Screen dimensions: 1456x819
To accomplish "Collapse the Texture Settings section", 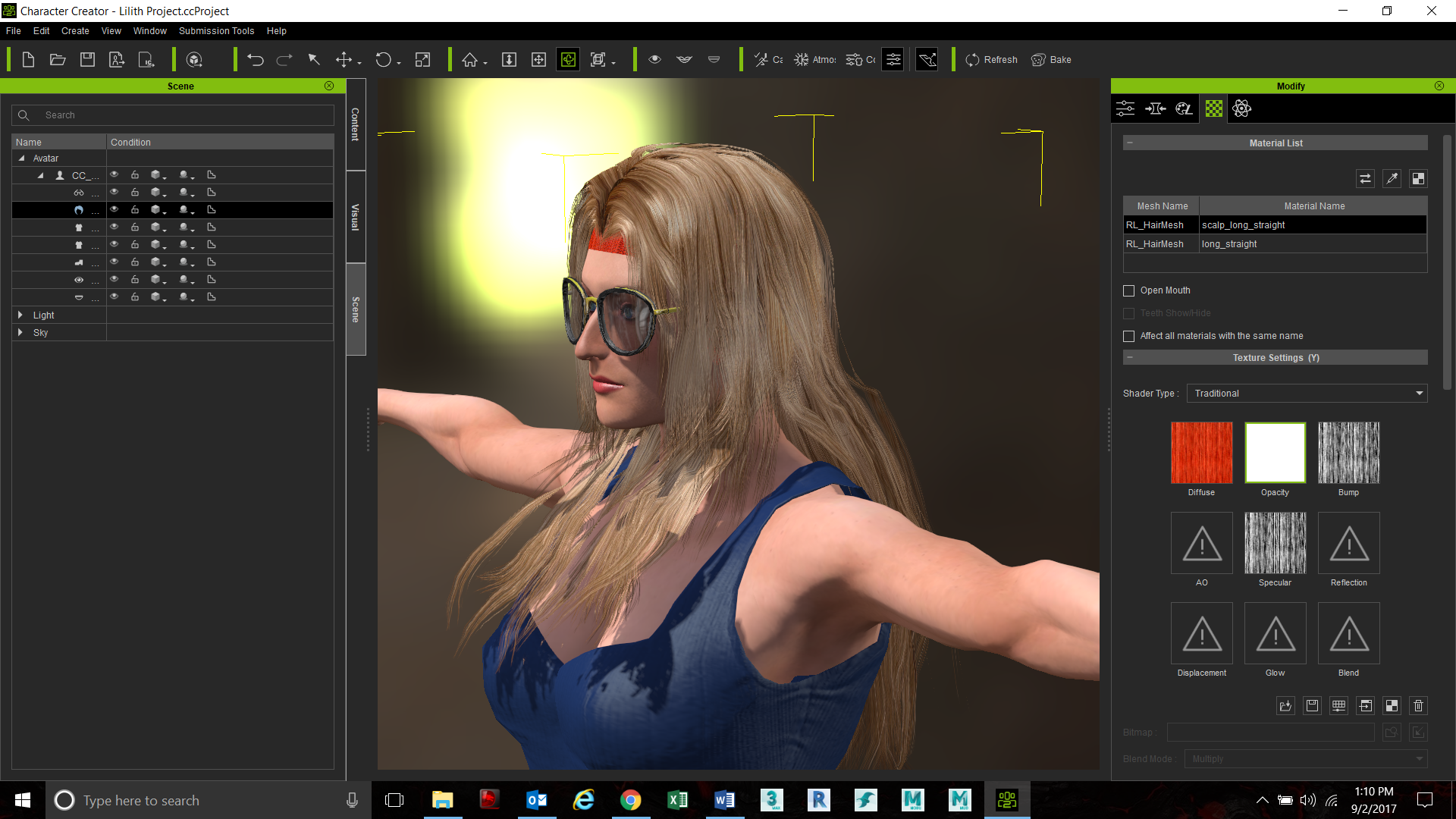I will tap(1130, 357).
